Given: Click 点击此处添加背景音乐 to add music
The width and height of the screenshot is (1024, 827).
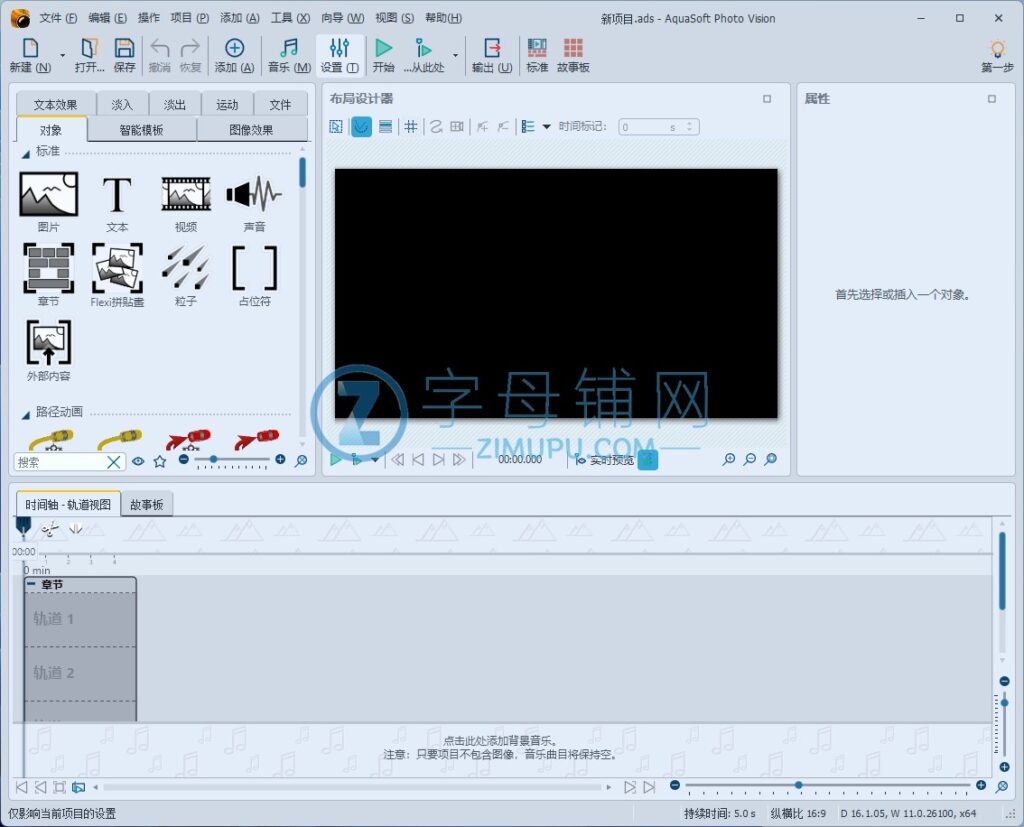Looking at the screenshot, I should [500, 741].
